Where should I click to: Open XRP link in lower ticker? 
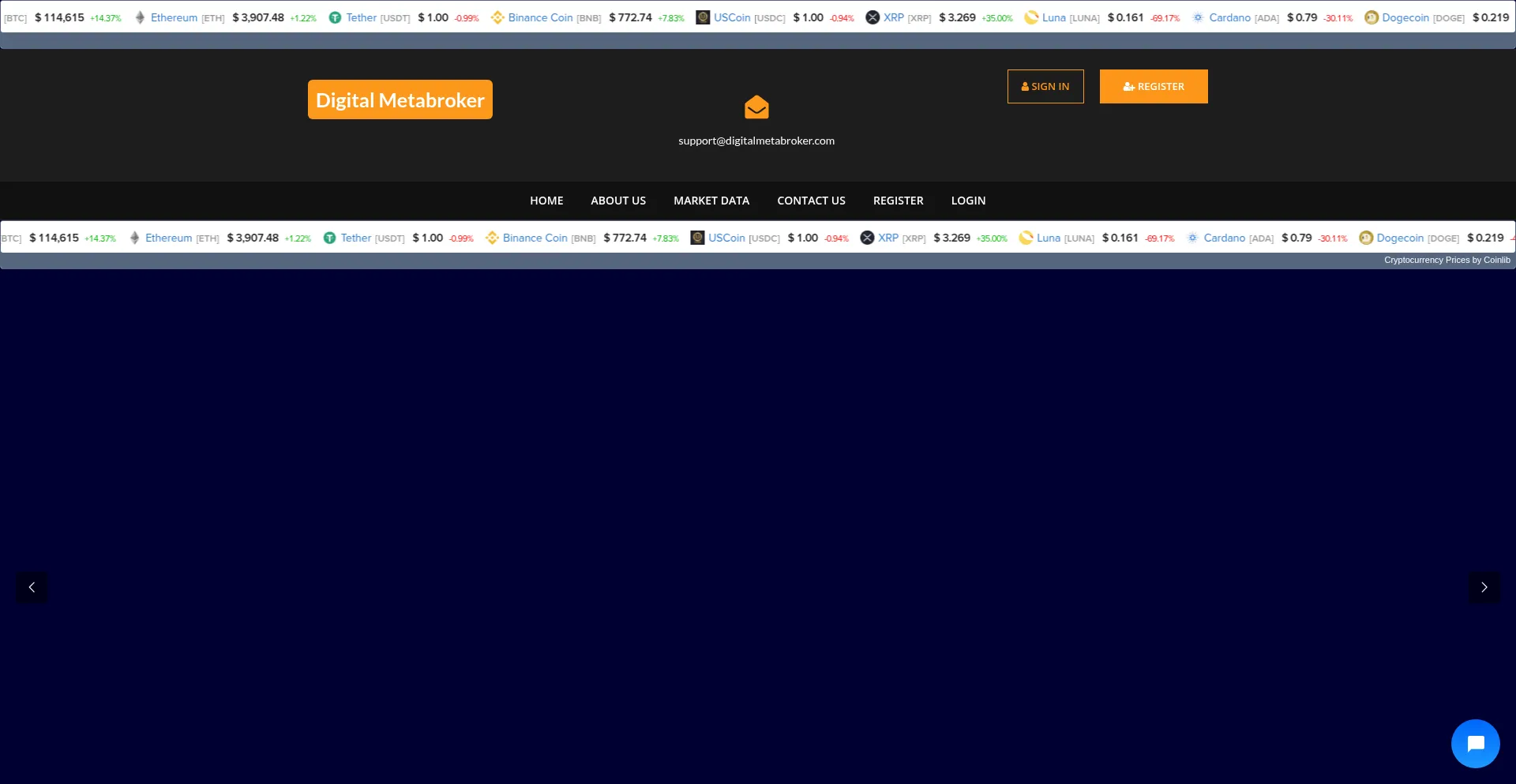(887, 238)
